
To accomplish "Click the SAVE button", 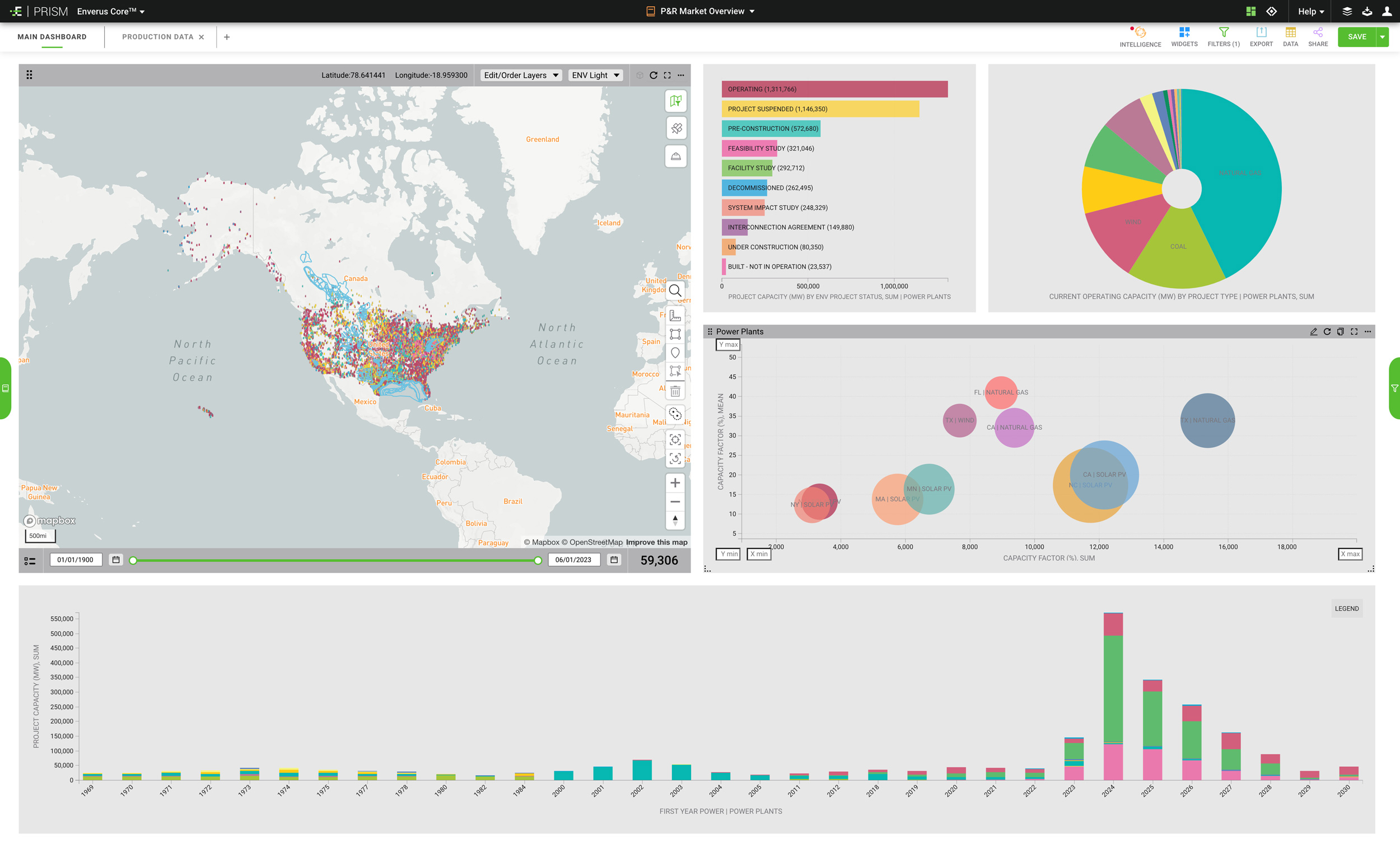I will tap(1357, 37).
